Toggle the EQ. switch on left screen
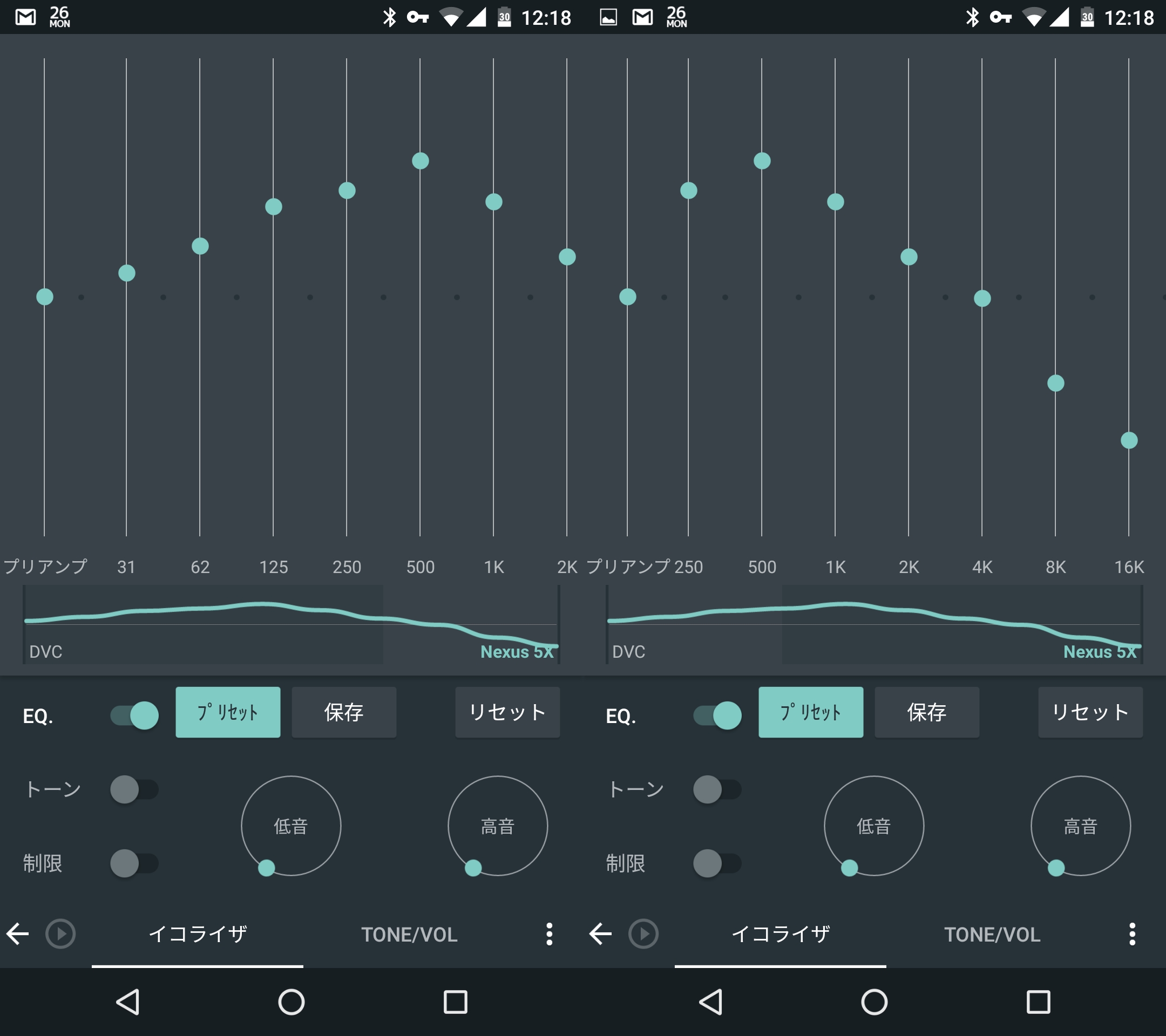Viewport: 1166px width, 1036px height. (134, 715)
